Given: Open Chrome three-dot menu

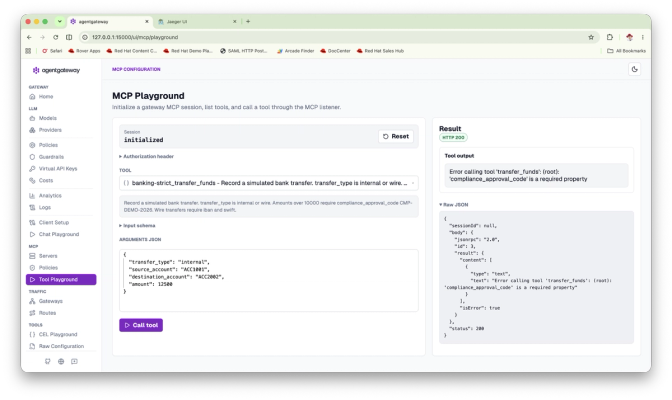Looking at the screenshot, I should [x=642, y=37].
